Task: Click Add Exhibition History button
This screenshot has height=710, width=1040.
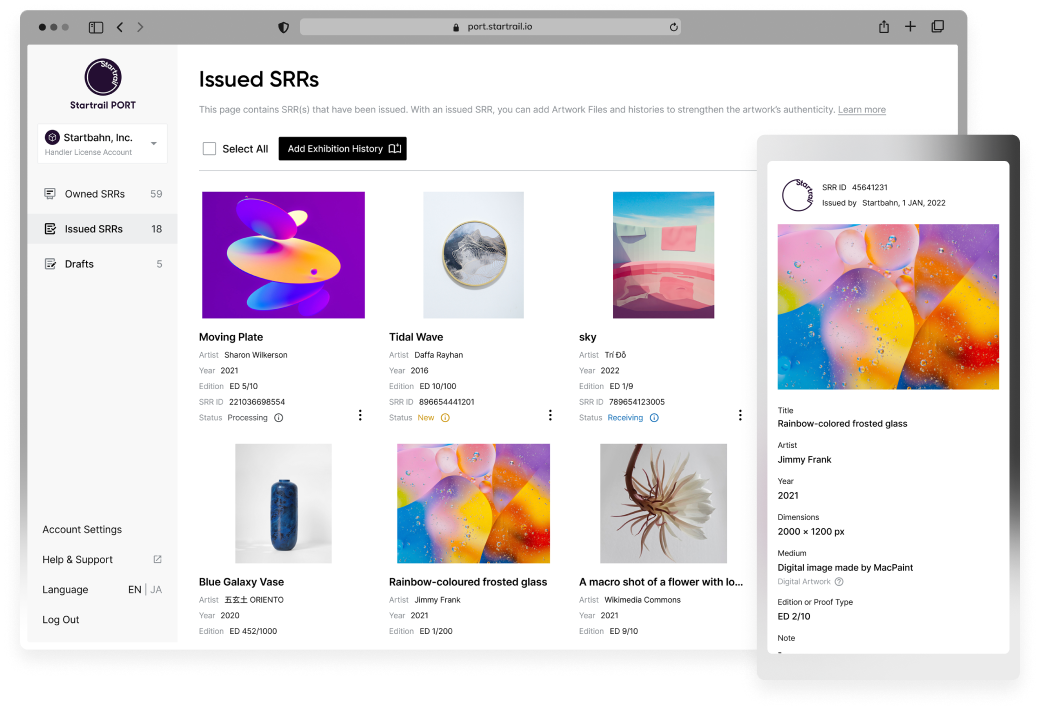Action: point(343,149)
